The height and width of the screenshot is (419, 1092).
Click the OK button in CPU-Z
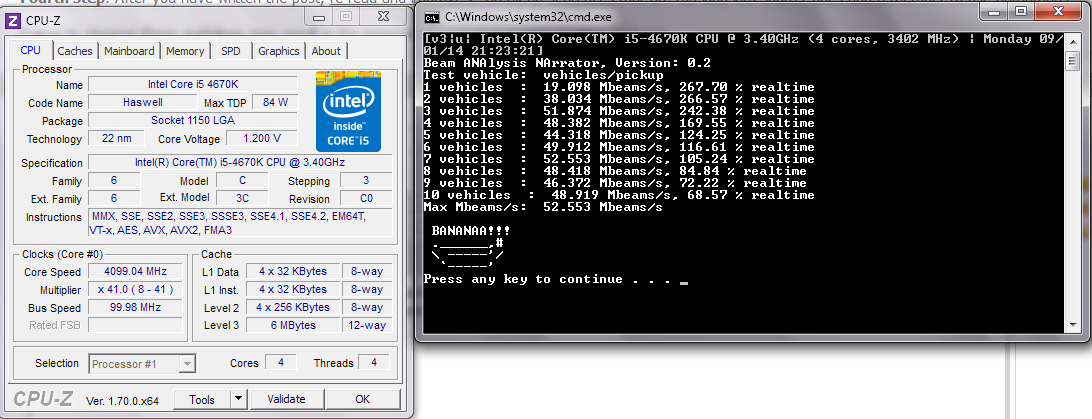[362, 400]
